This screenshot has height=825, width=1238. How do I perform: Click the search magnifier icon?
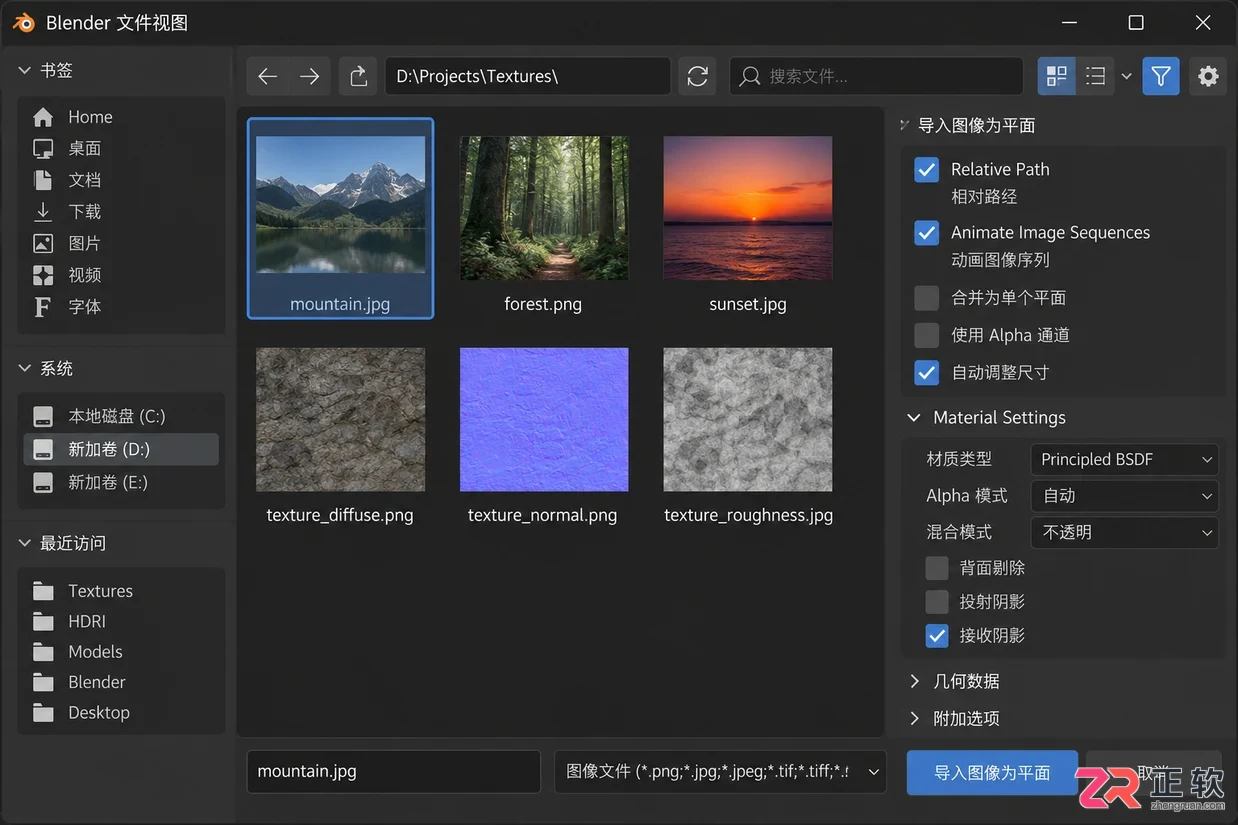(x=750, y=76)
